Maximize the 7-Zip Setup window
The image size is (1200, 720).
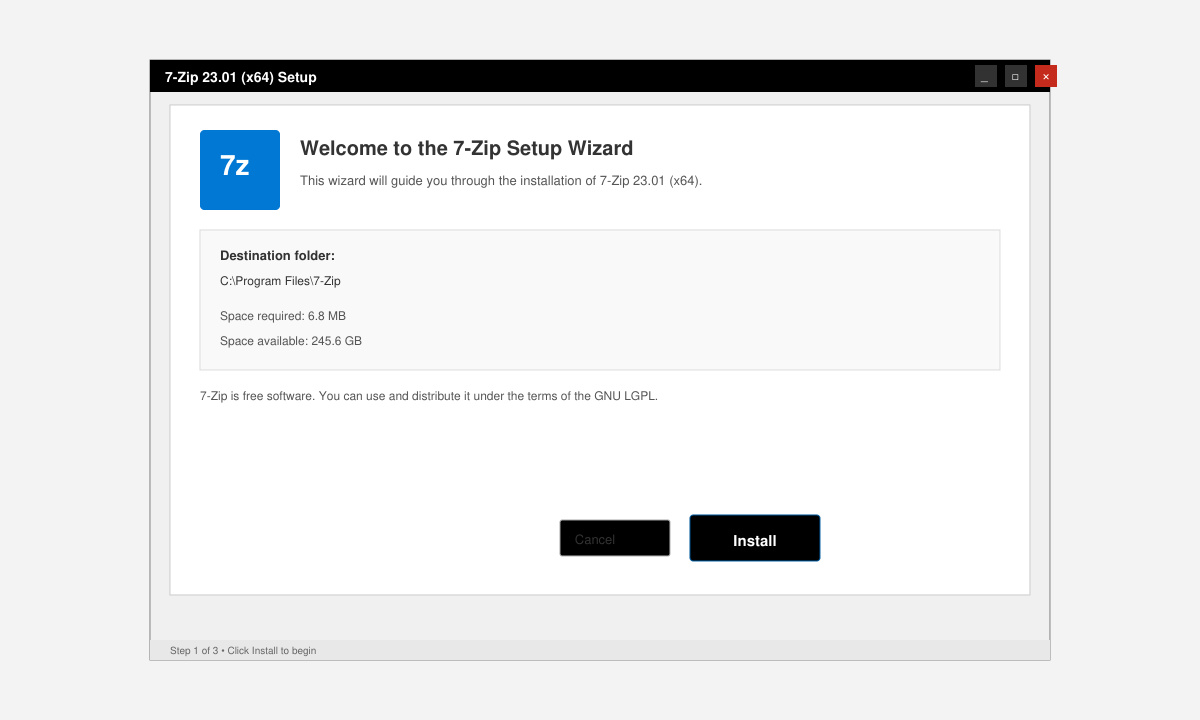pyautogui.click(x=1016, y=76)
